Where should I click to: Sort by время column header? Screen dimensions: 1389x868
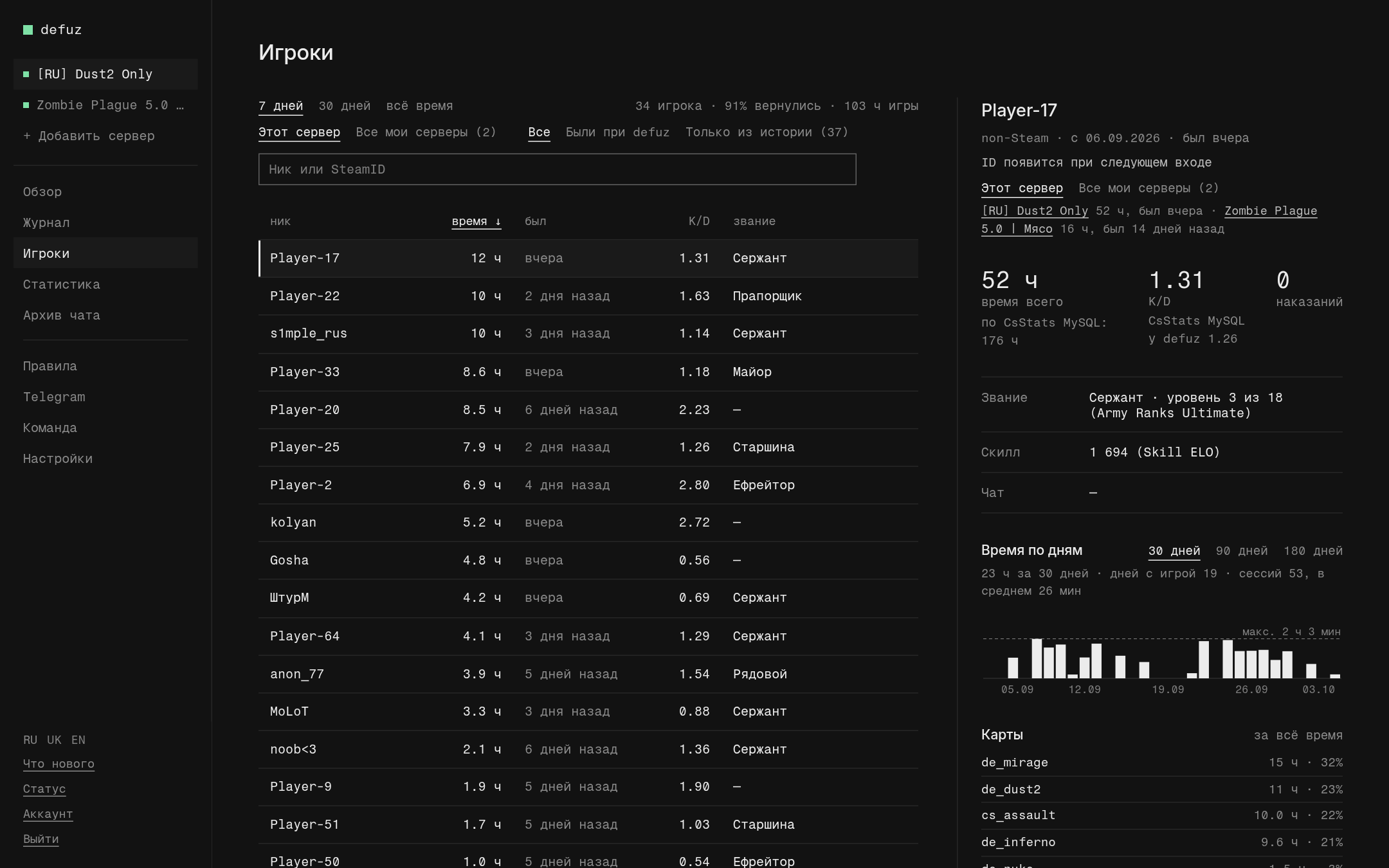pos(476,221)
